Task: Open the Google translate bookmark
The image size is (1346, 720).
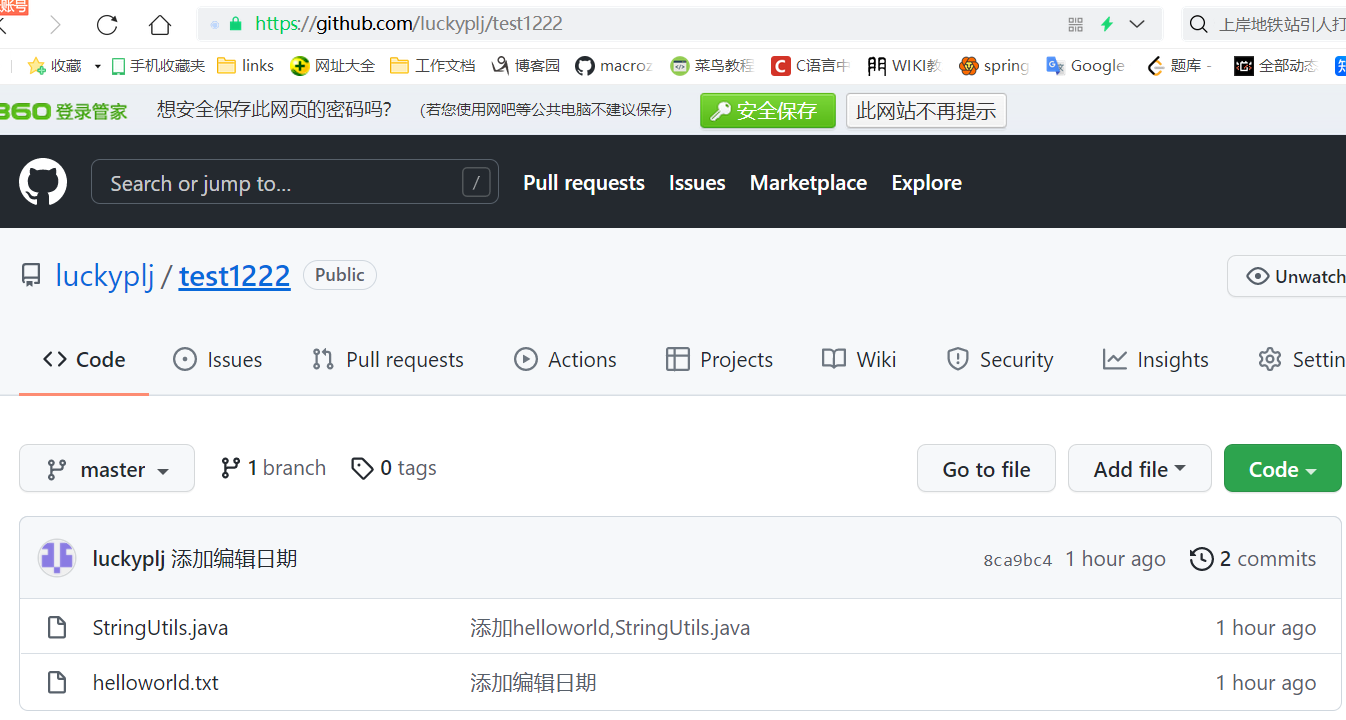Action: 1085,66
